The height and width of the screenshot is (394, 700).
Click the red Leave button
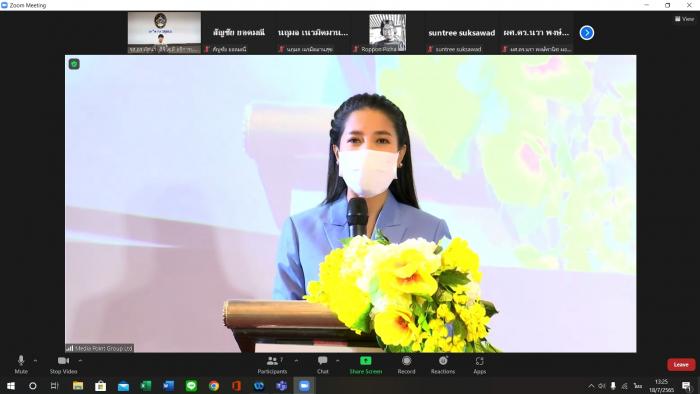pos(681,365)
